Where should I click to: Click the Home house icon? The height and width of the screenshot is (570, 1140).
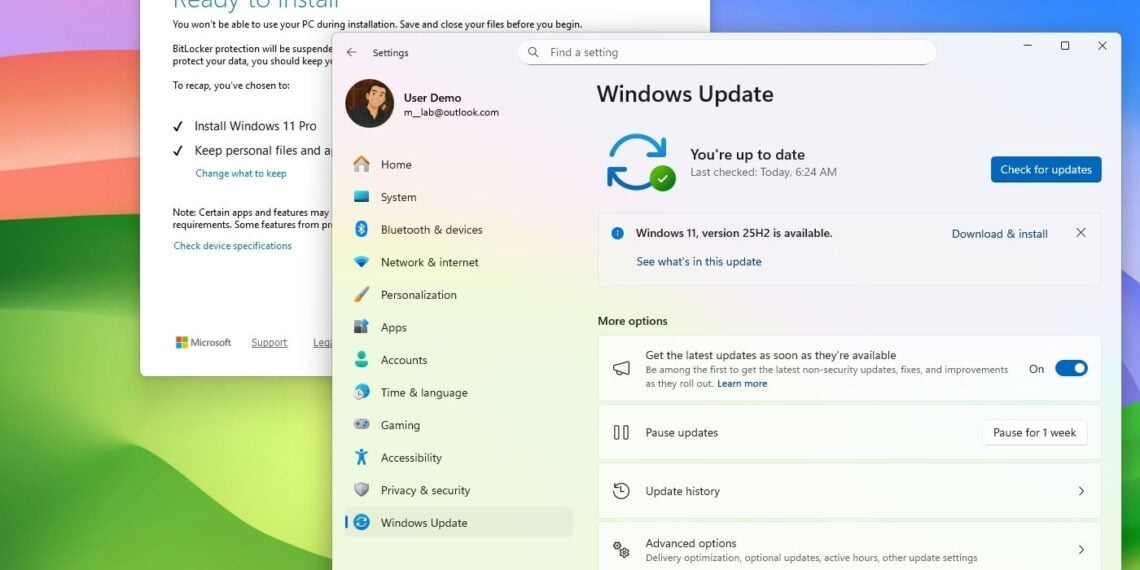[361, 164]
